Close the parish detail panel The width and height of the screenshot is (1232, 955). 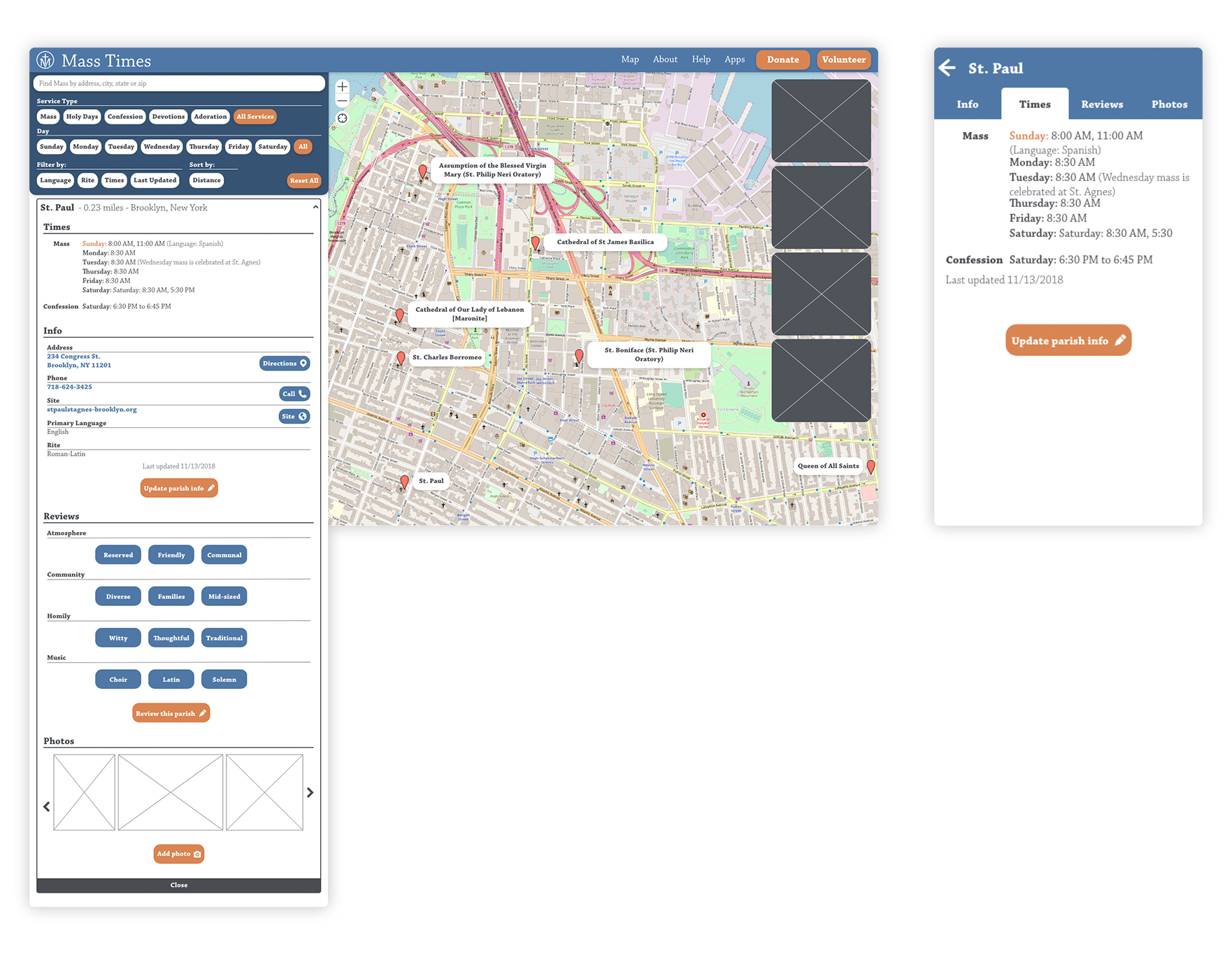179,885
